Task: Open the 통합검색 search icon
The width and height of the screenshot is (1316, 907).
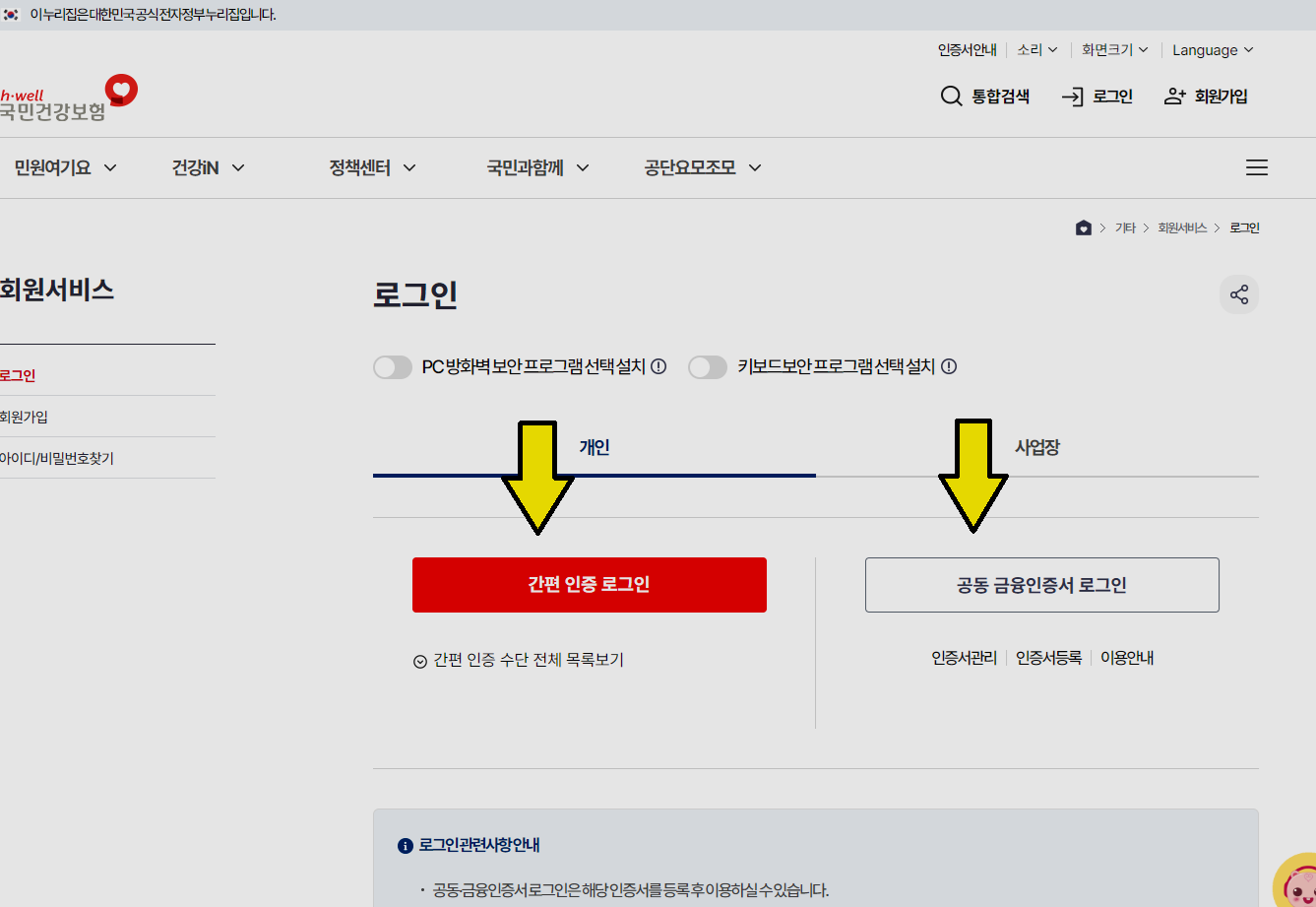Action: tap(951, 96)
